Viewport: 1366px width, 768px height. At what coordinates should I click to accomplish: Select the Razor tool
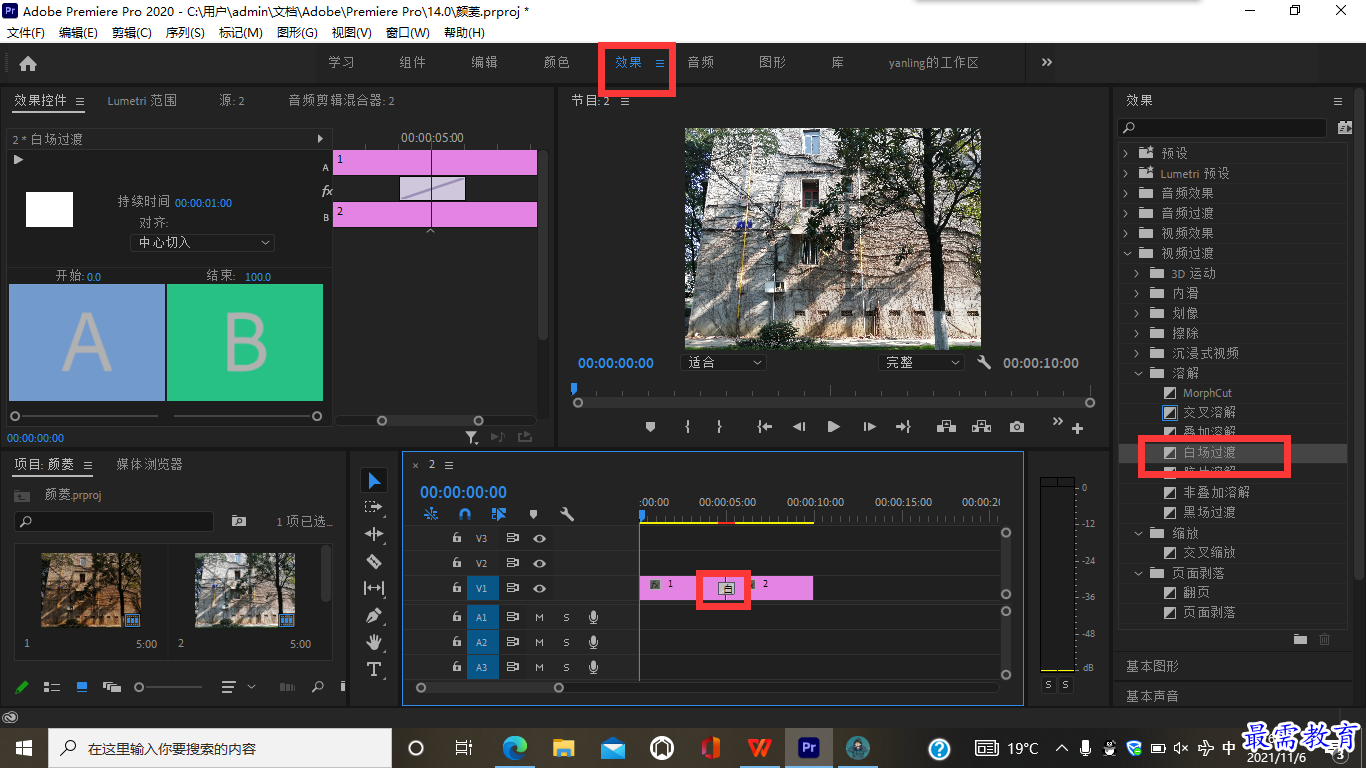click(x=374, y=561)
